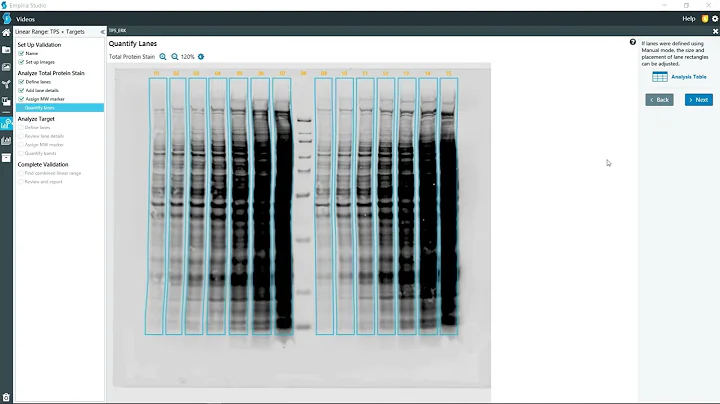This screenshot has height=404, width=720.
Task: Zoom in on Total Protein Stain image
Action: (x=163, y=57)
